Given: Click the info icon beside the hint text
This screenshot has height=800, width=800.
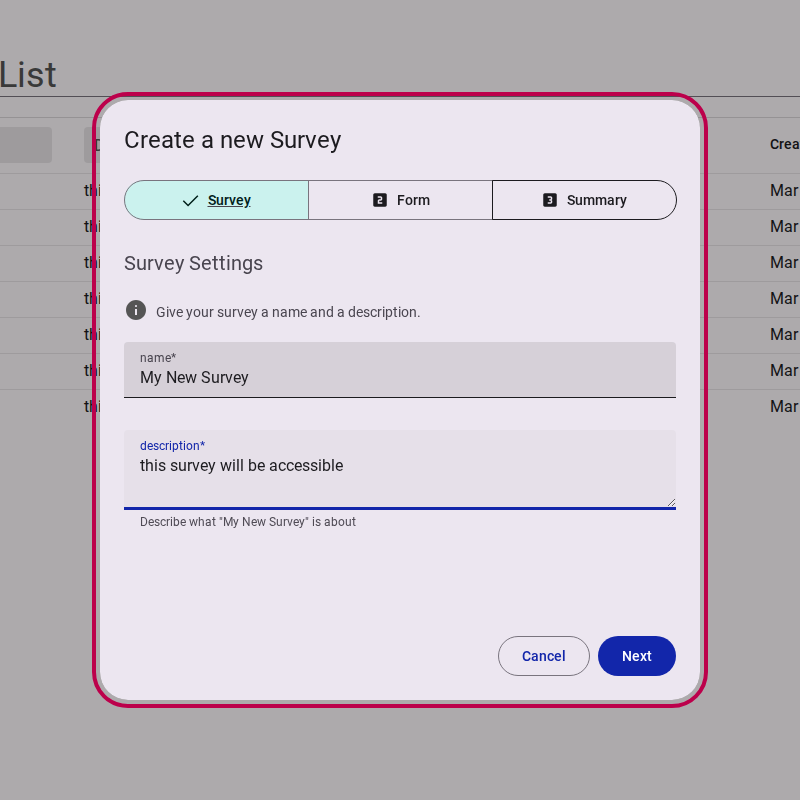Looking at the screenshot, I should pos(136,310).
